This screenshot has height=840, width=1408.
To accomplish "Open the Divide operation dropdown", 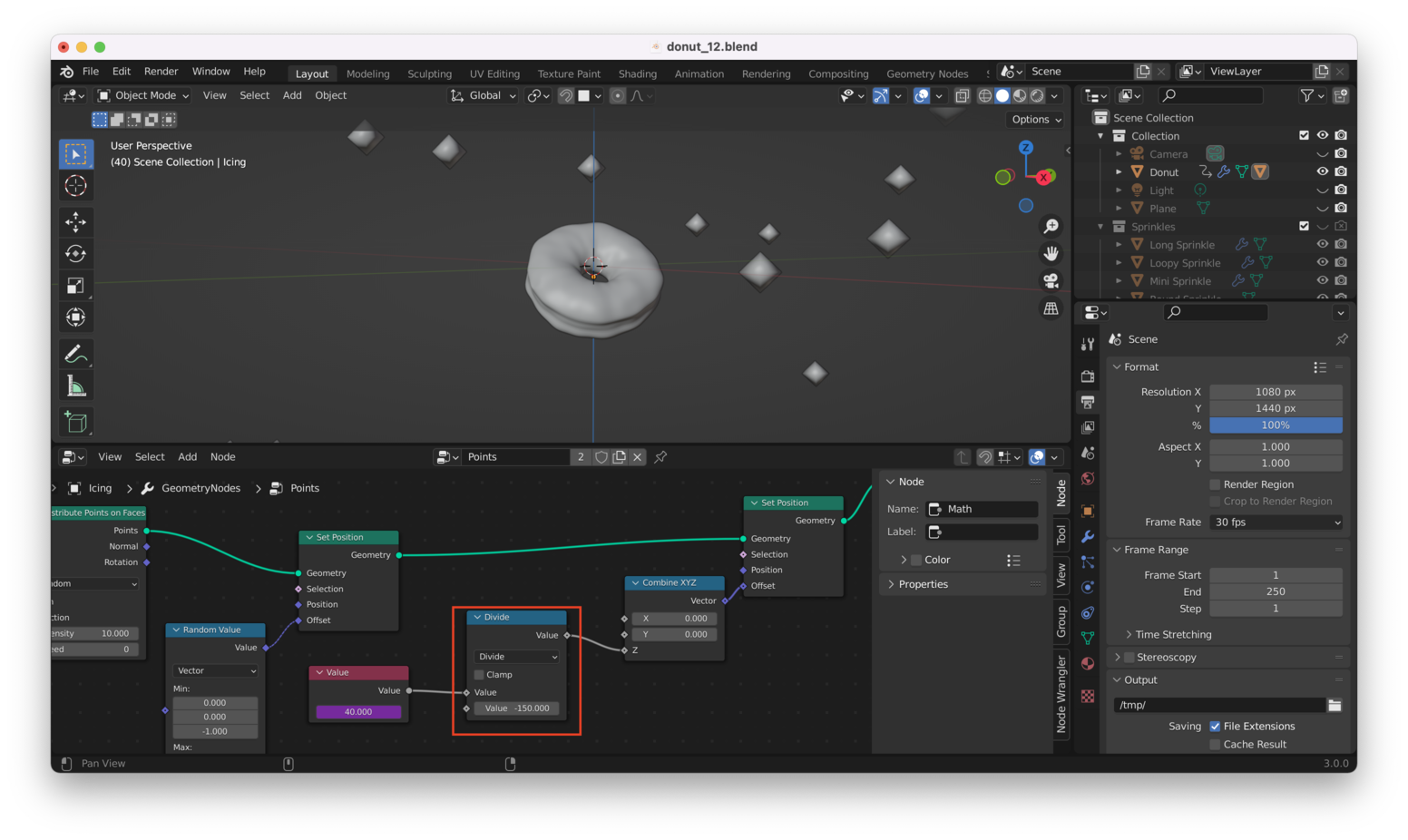I will [517, 657].
